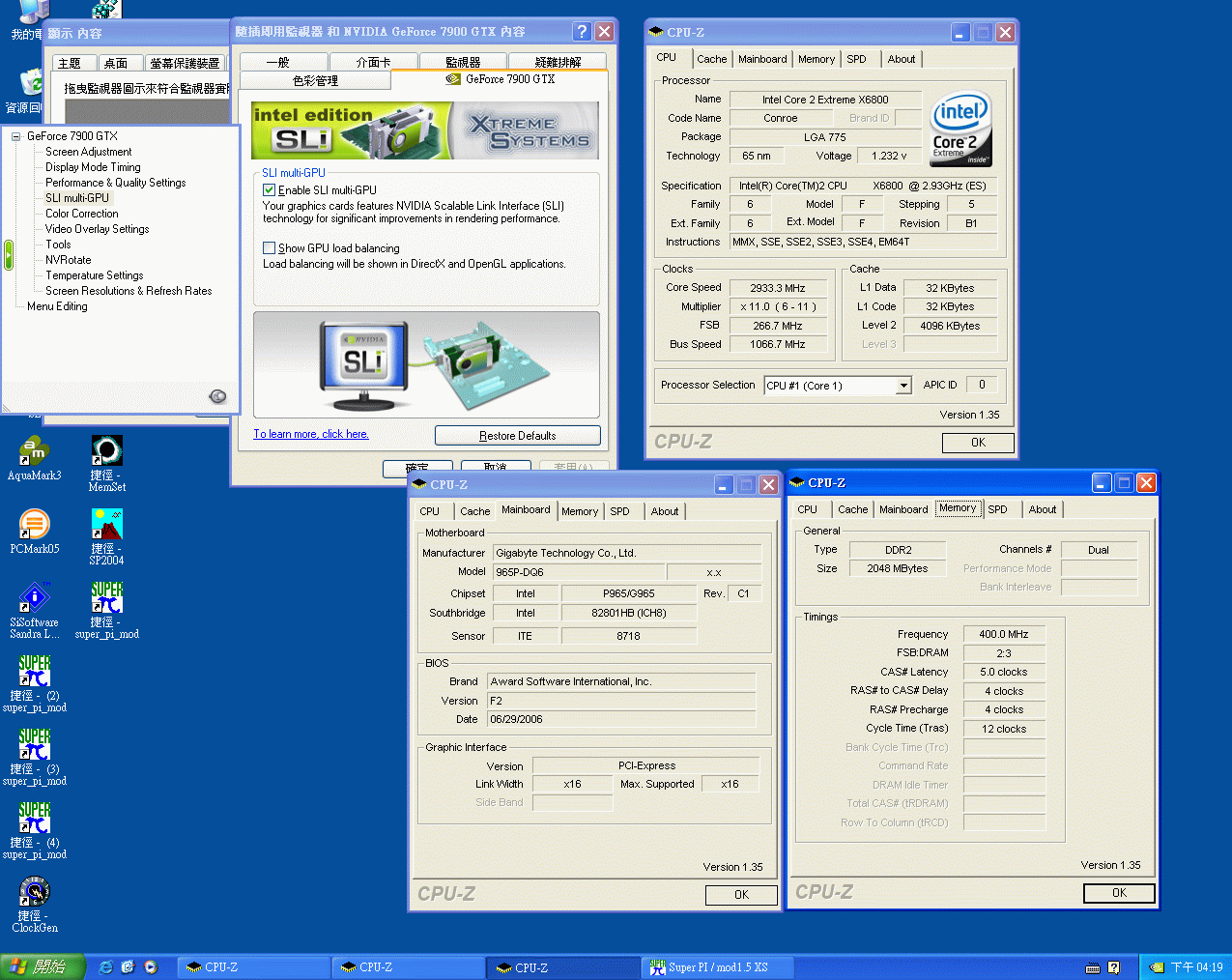Click the help button in NVIDIA properties title bar
Viewport: 1232px width, 980px height.
click(582, 32)
